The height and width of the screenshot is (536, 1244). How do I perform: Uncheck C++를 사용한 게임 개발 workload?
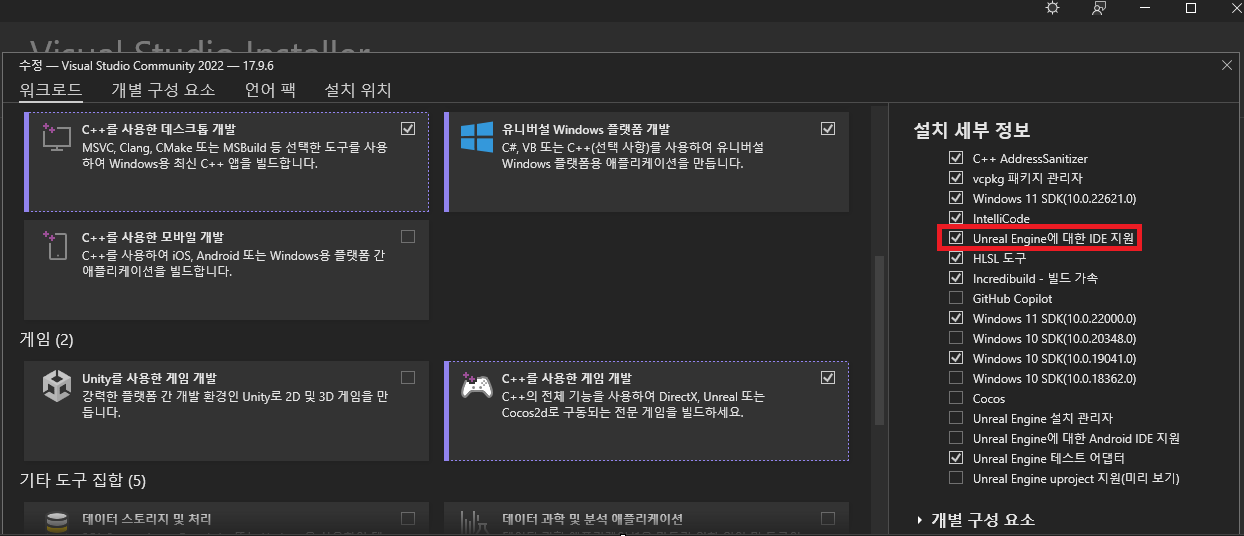pyautogui.click(x=827, y=377)
